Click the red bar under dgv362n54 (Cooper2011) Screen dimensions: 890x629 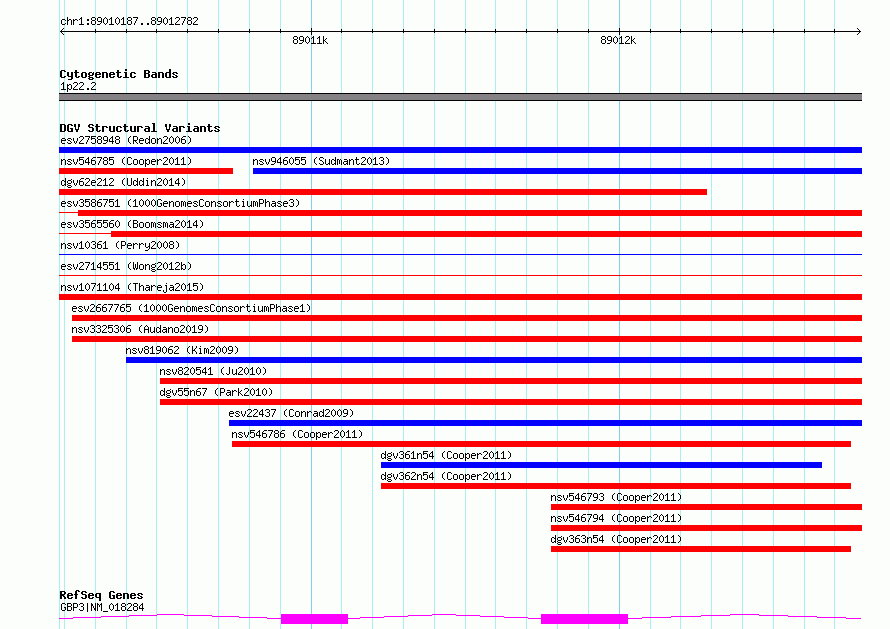(616, 486)
